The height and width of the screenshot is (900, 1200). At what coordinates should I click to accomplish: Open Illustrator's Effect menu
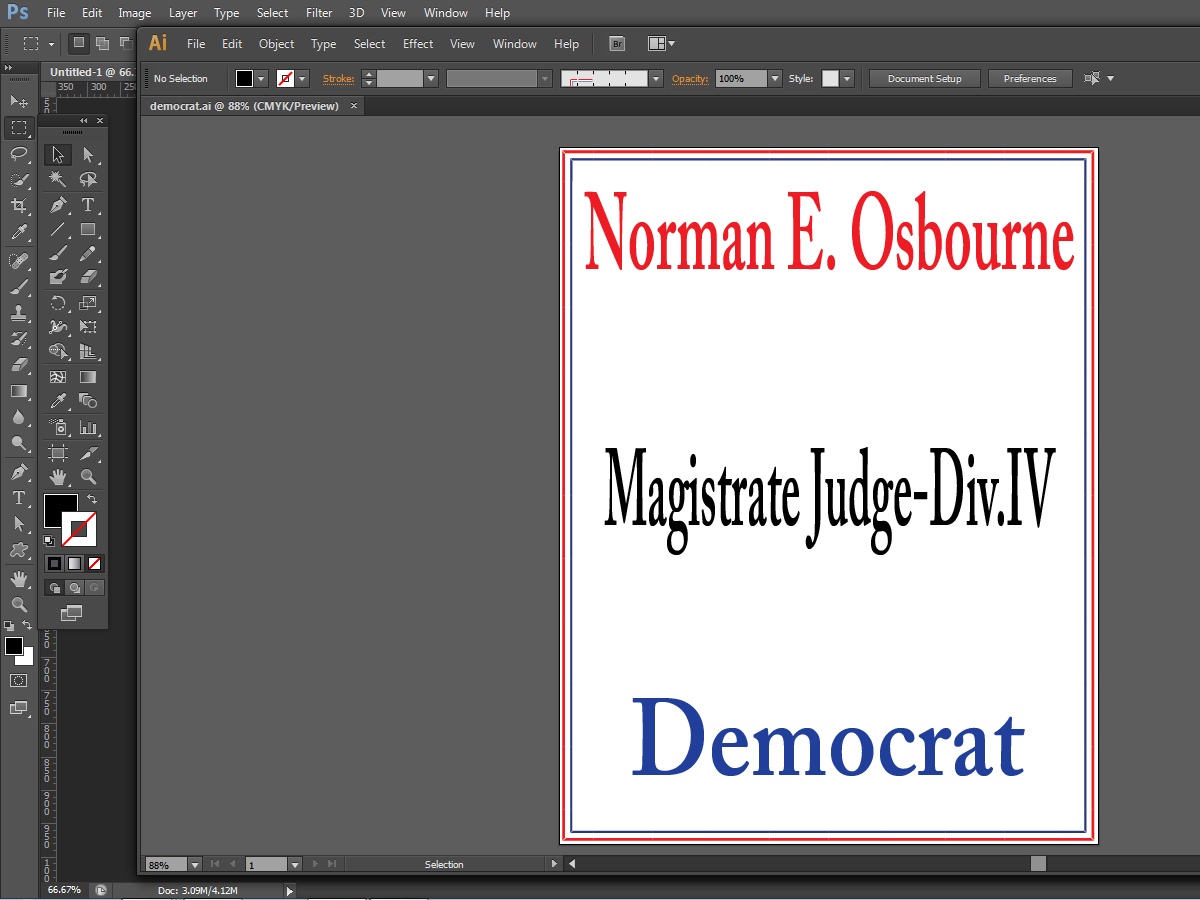[418, 44]
